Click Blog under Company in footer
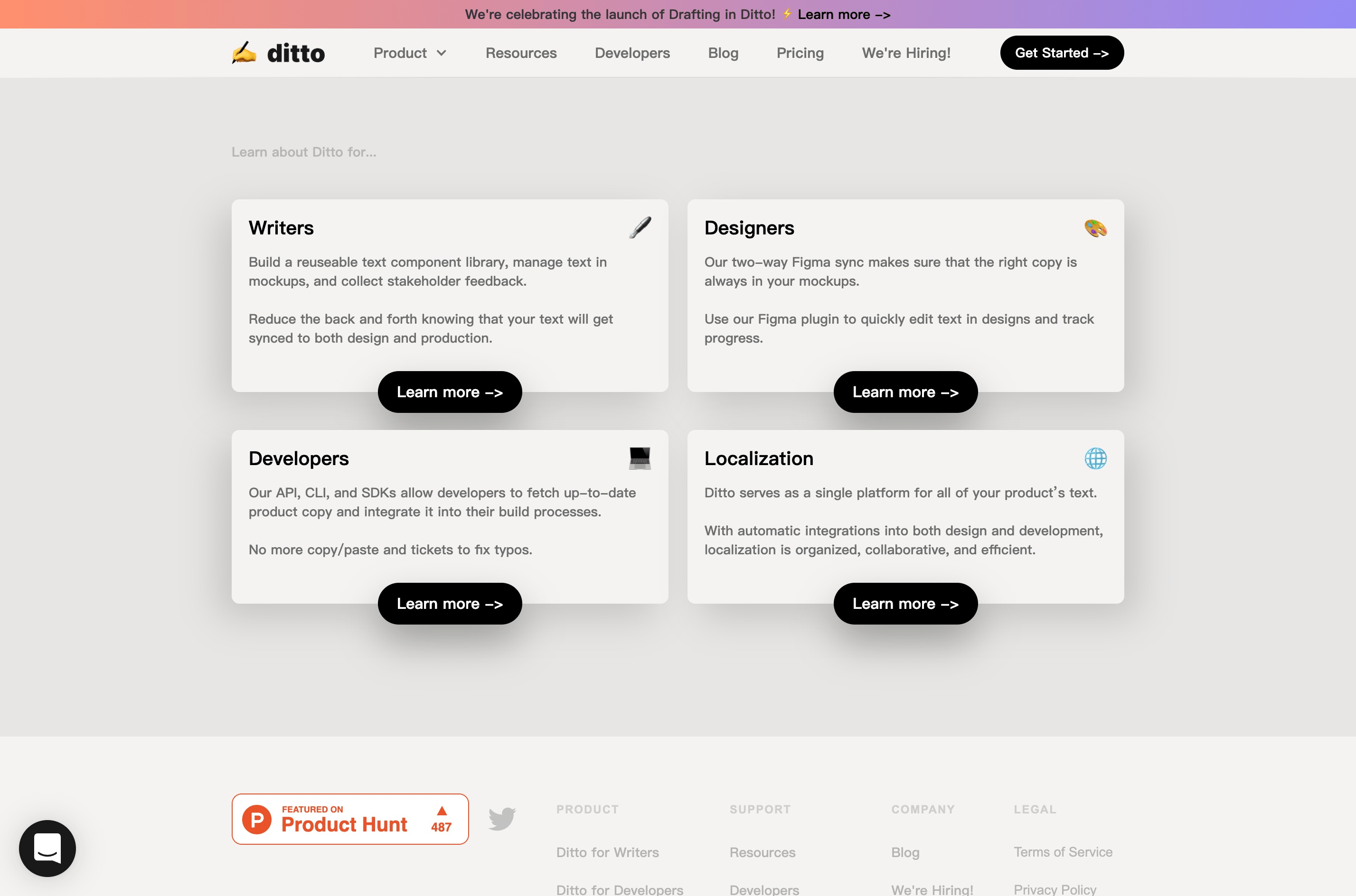The image size is (1356, 896). tap(905, 852)
